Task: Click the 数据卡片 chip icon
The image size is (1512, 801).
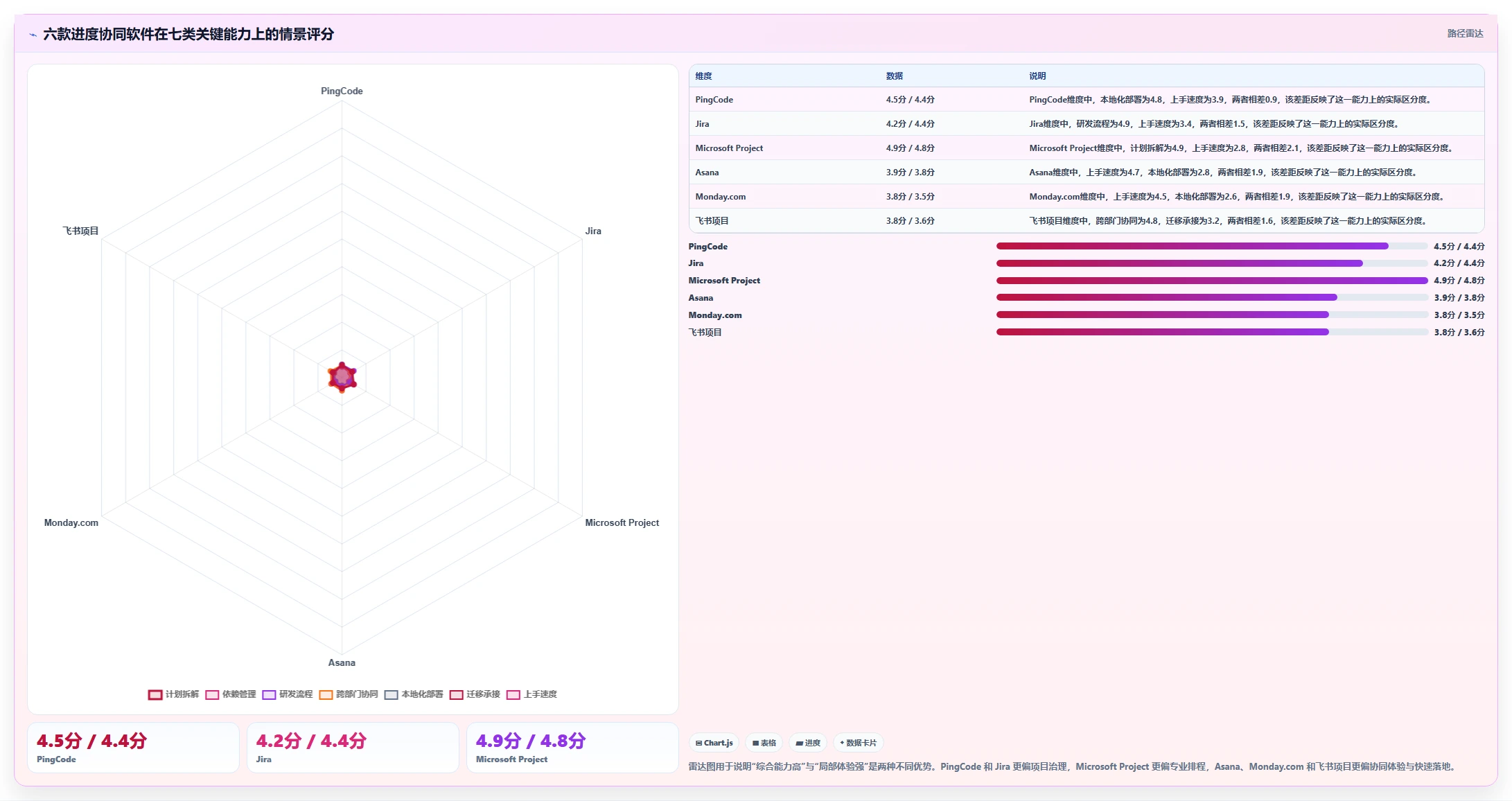Action: click(x=842, y=743)
